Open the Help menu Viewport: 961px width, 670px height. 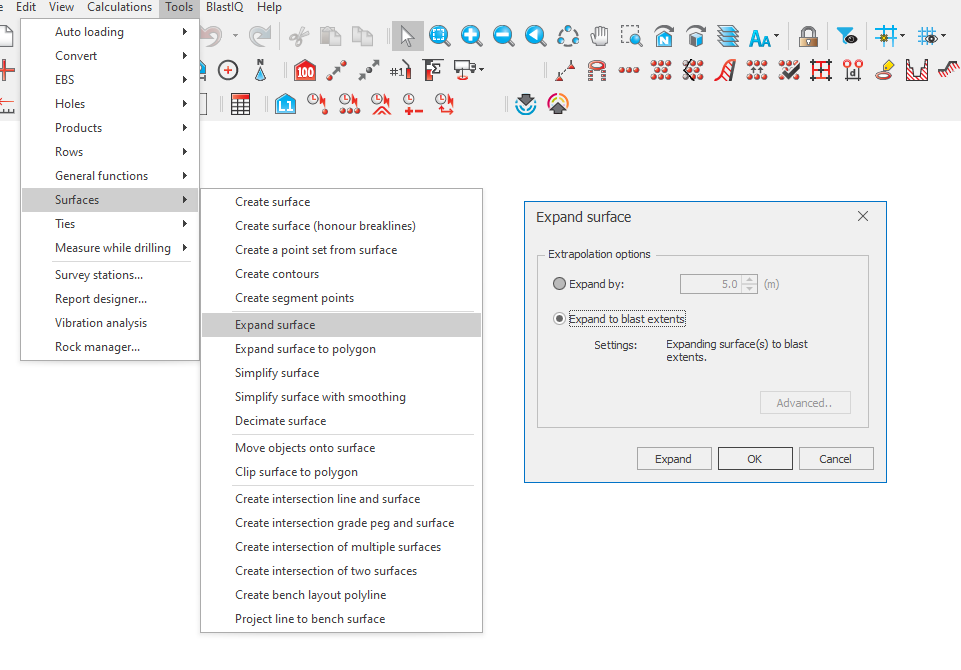click(x=269, y=7)
